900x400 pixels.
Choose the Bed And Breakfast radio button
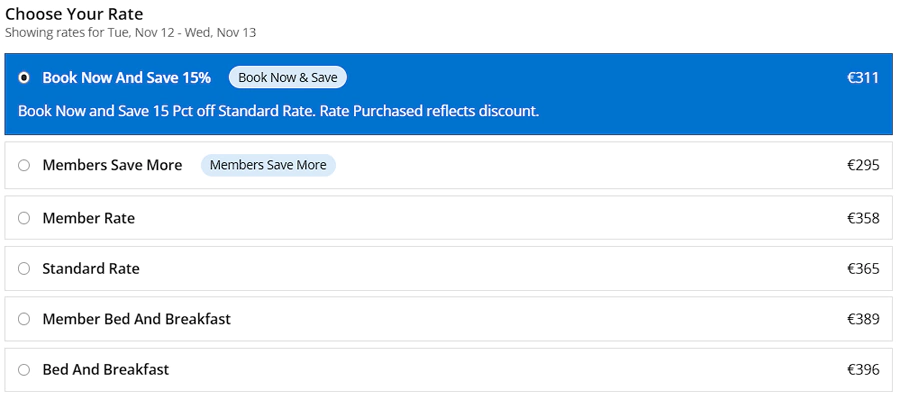[24, 370]
